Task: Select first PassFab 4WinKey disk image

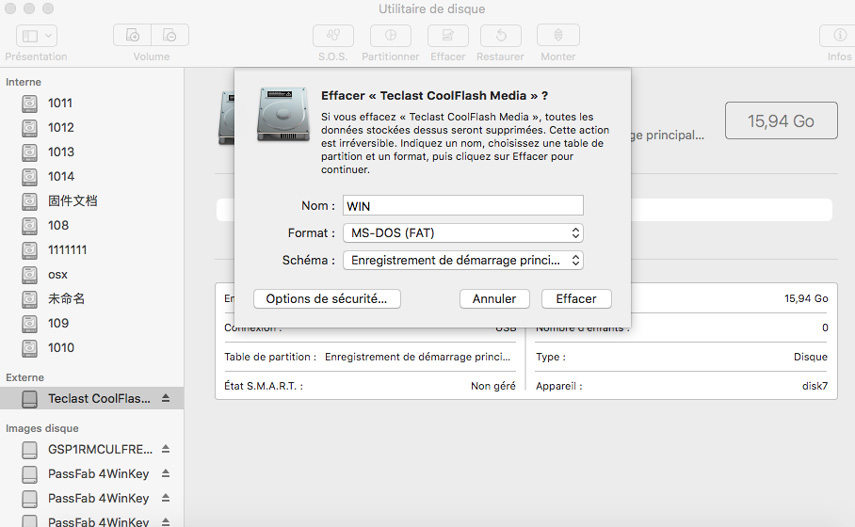Action: 98,474
